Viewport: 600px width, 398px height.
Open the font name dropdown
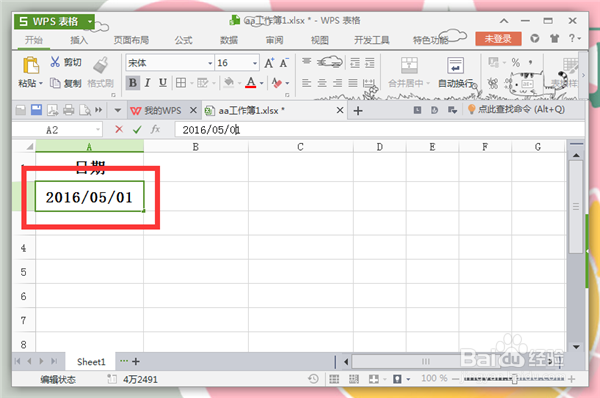coord(210,63)
